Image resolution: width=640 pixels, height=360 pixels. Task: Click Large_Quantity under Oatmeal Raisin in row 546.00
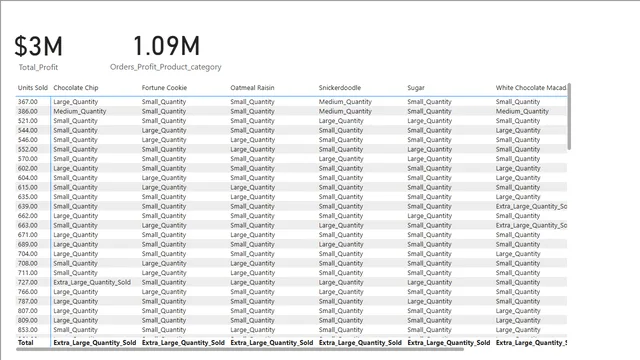(x=253, y=140)
